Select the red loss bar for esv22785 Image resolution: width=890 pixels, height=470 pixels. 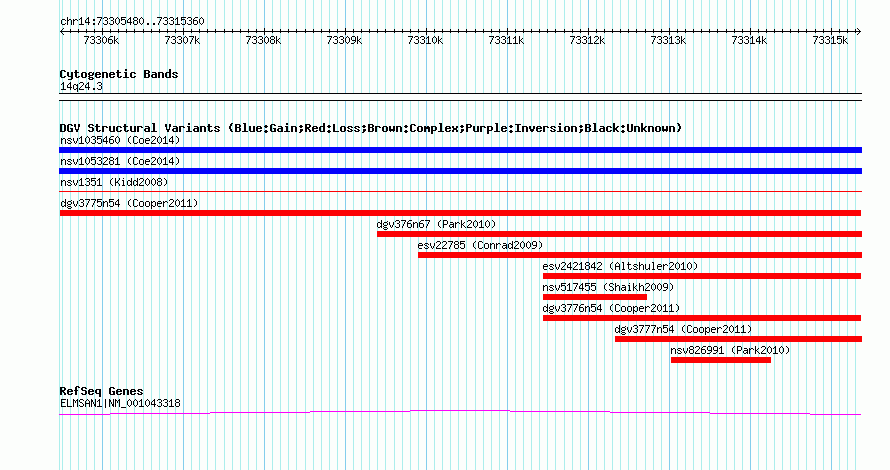(x=640, y=255)
